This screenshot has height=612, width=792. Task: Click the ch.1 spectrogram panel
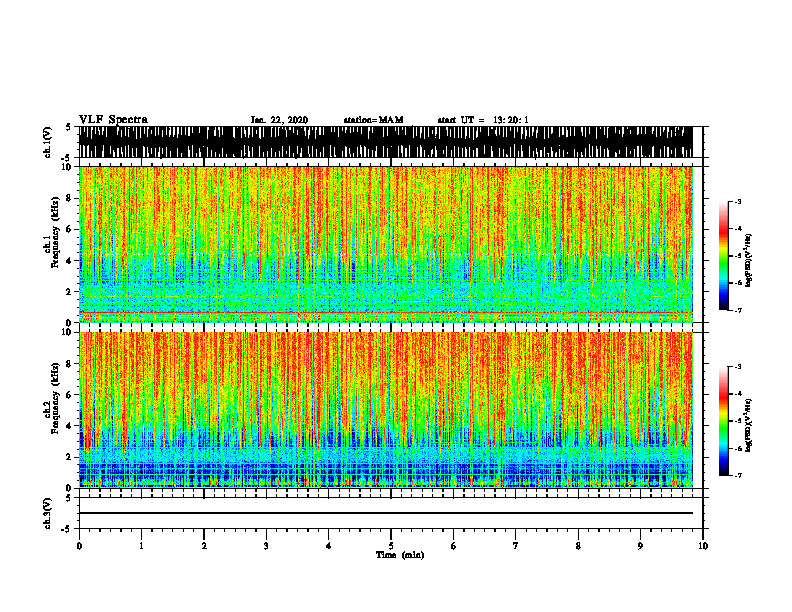(x=386, y=244)
